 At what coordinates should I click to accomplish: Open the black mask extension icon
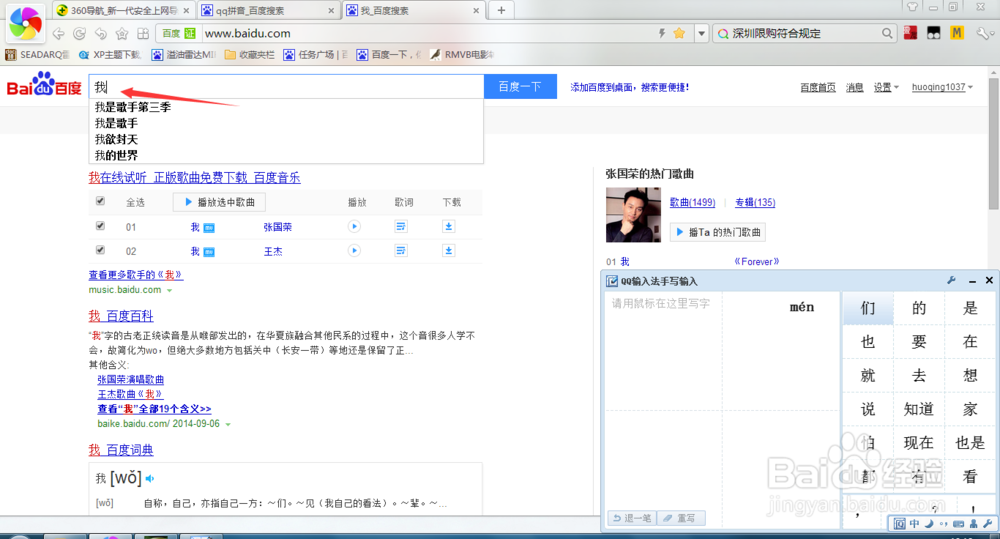click(x=934, y=33)
